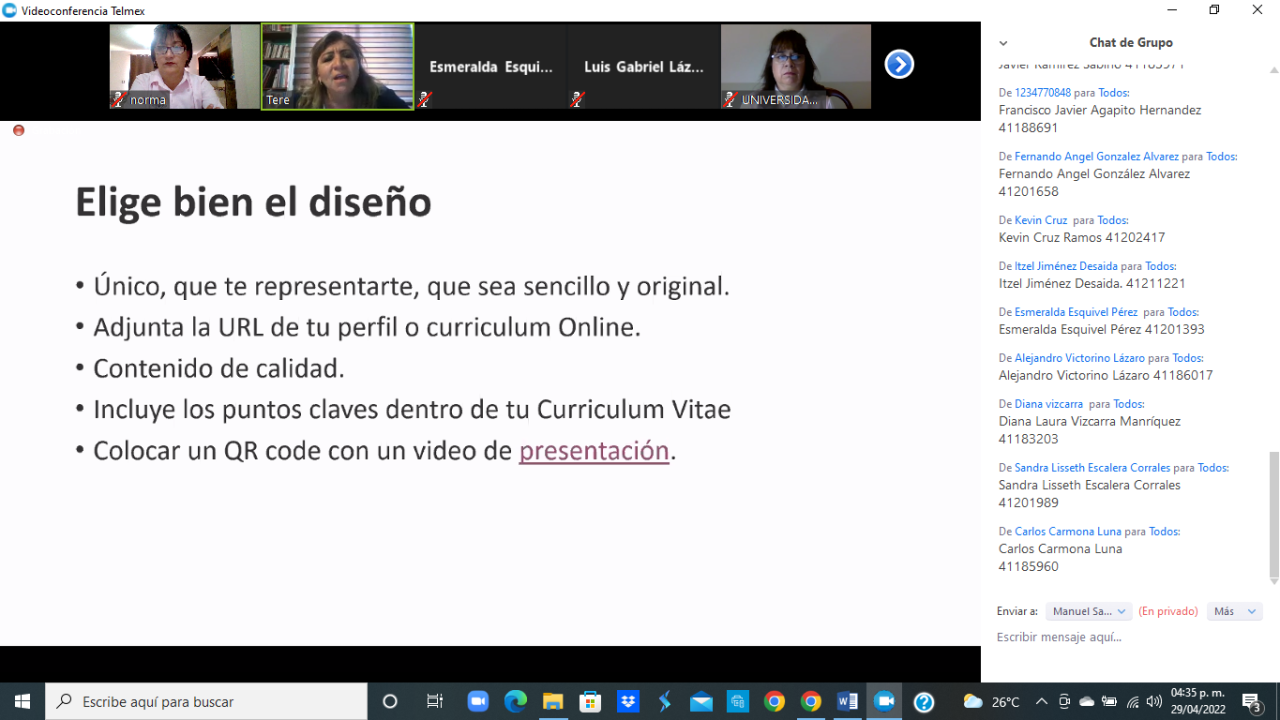
Task: Open the Mail app in taskbar
Action: point(701,701)
